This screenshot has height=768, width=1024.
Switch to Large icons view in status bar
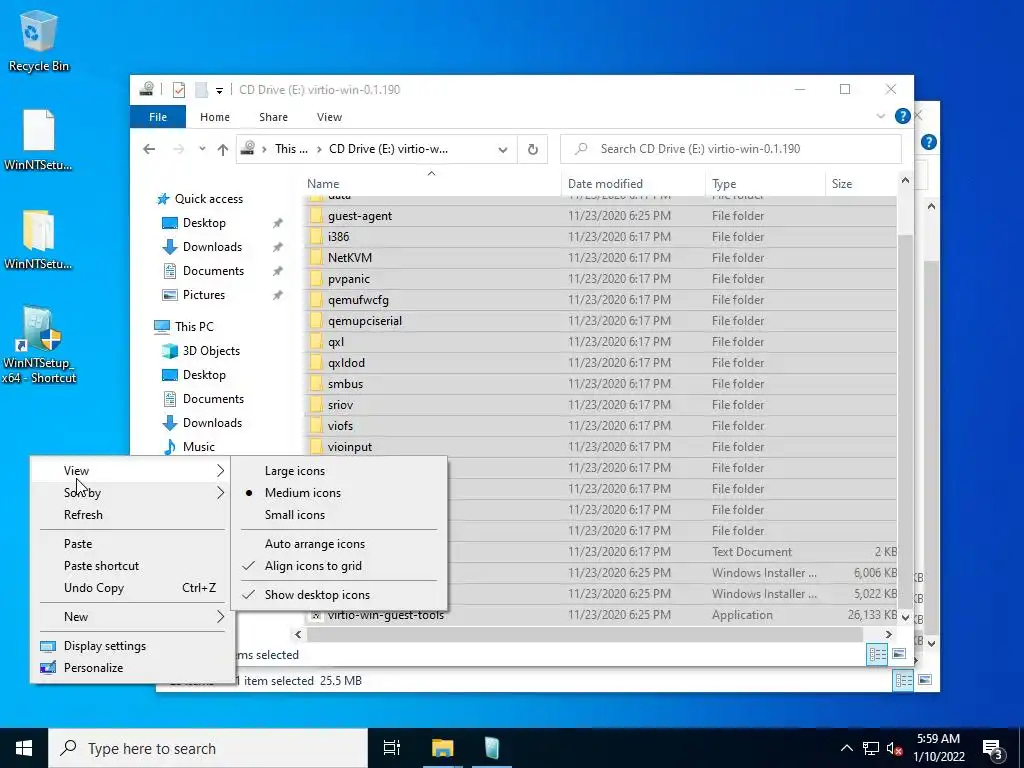coord(899,654)
